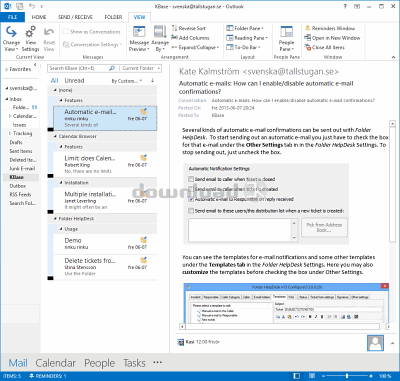Open the SEND / RECEIVE tab
This screenshot has height=381, width=400.
point(74,17)
